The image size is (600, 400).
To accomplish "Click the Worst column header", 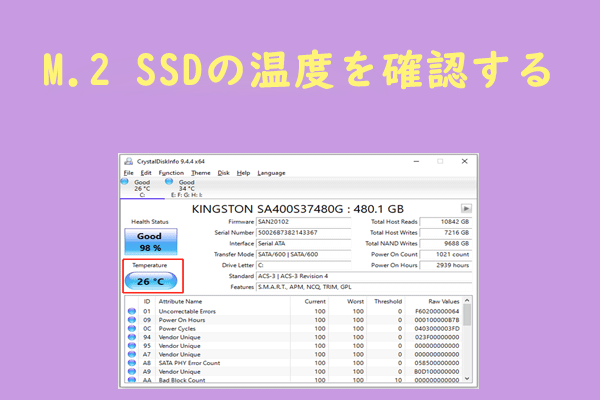I will point(348,302).
